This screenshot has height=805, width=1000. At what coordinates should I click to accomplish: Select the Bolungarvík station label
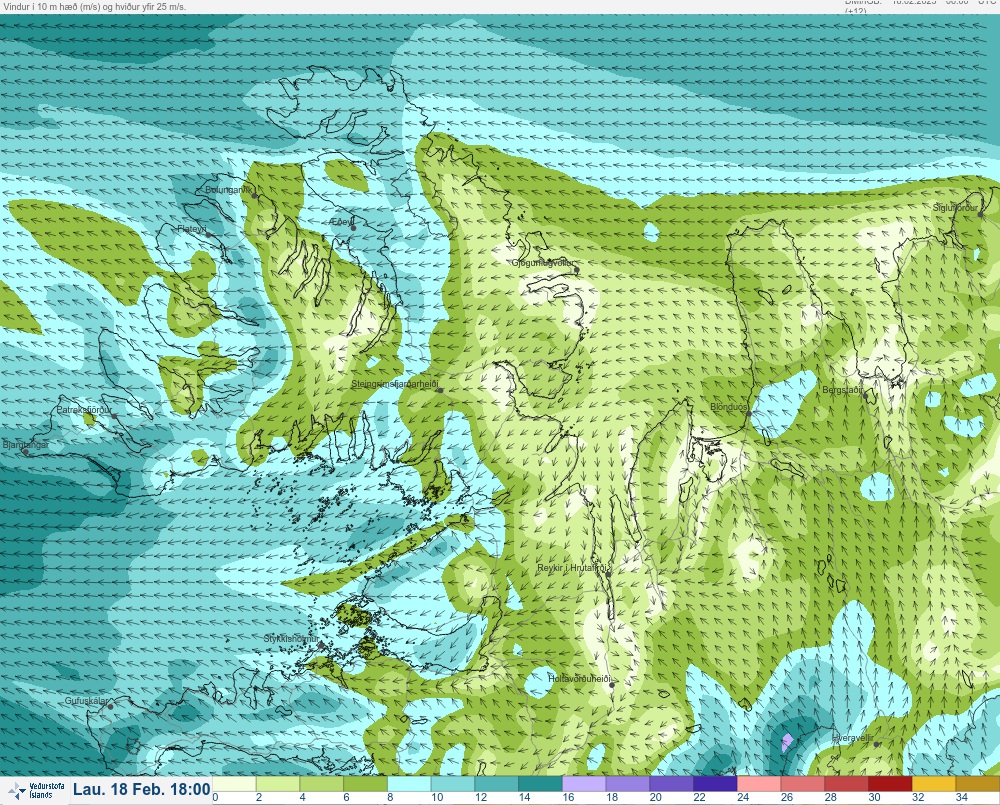pos(229,189)
